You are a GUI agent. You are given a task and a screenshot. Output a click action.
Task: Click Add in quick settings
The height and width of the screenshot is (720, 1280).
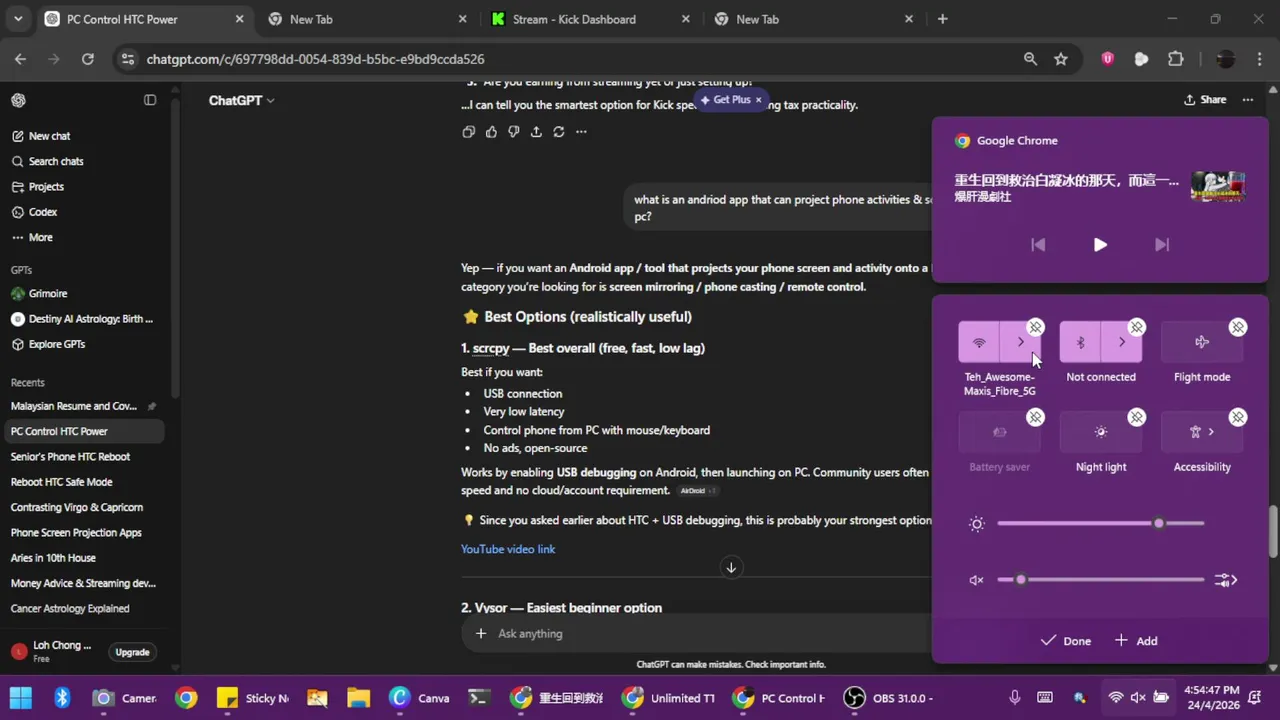click(1136, 641)
